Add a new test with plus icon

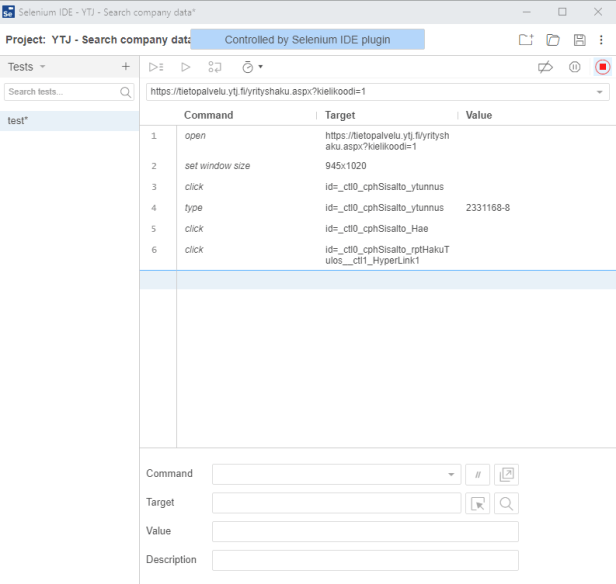point(126,66)
